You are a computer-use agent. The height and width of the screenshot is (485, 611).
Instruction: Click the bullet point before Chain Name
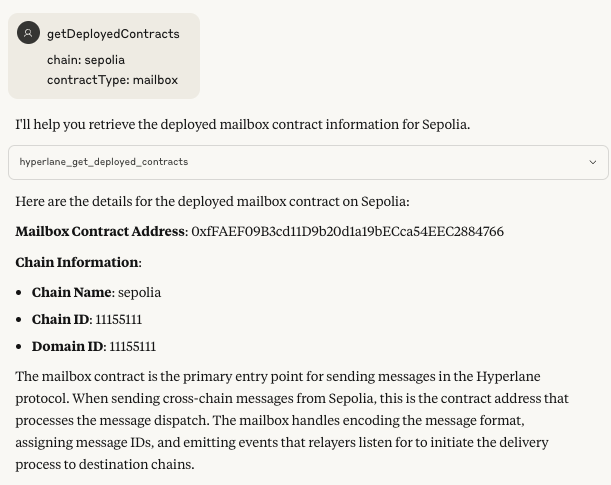click(21, 293)
